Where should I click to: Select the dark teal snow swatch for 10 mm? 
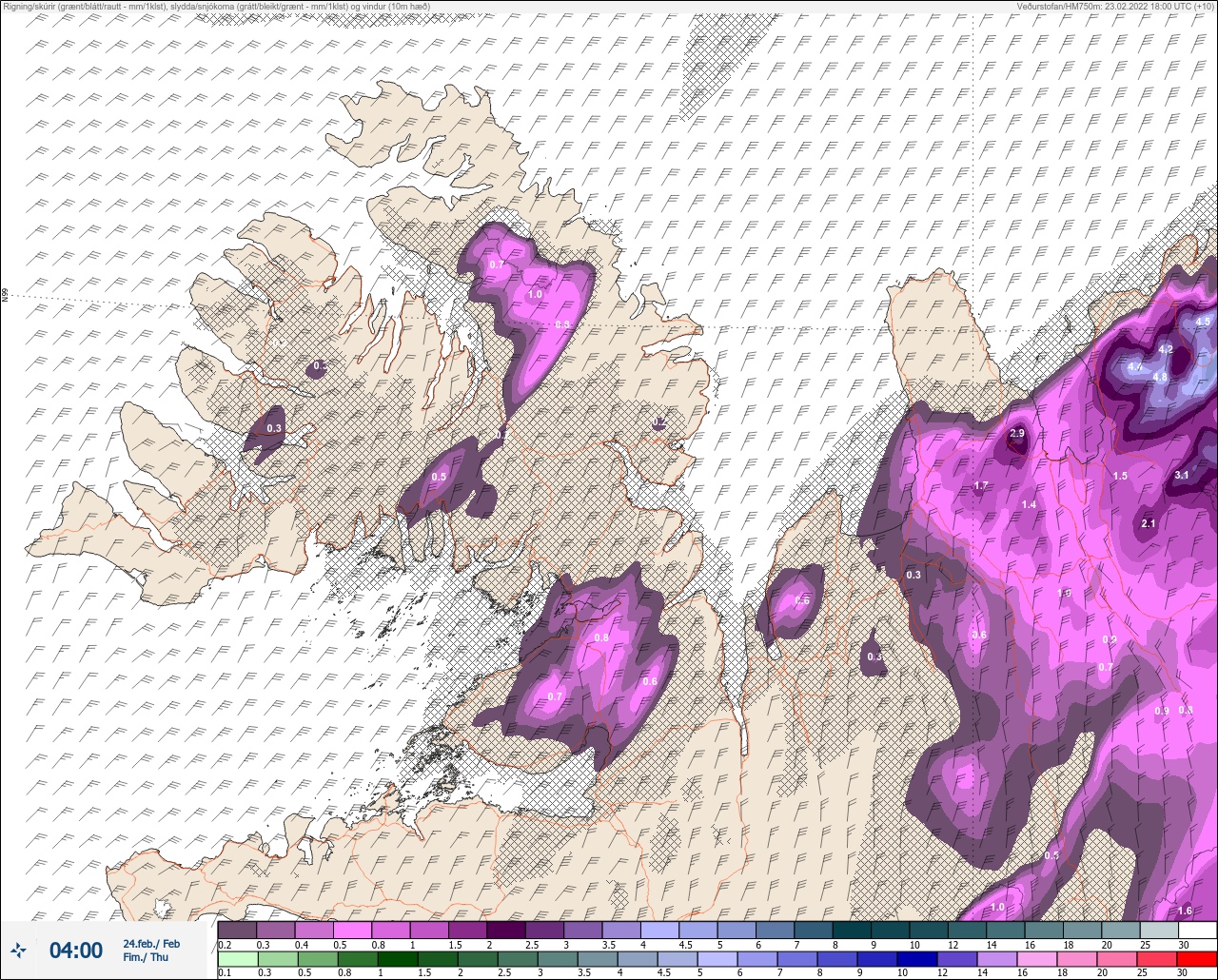click(929, 930)
